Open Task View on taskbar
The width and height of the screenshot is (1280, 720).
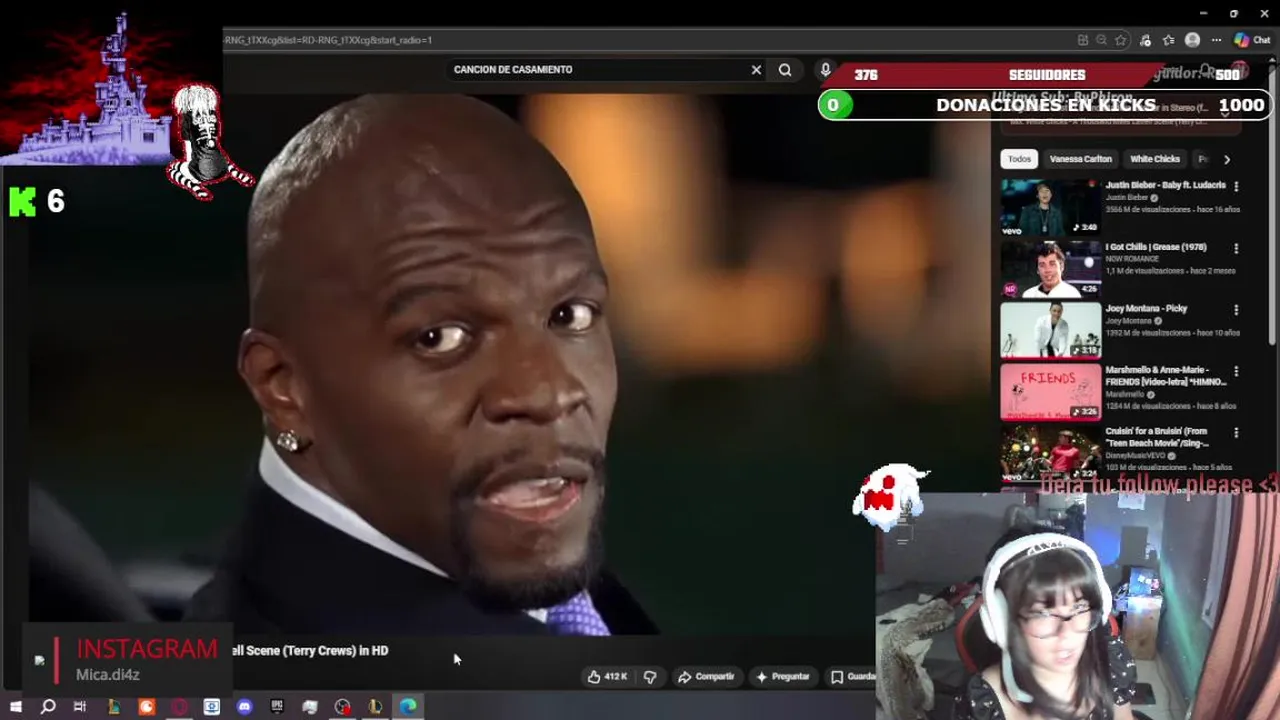[x=80, y=707]
